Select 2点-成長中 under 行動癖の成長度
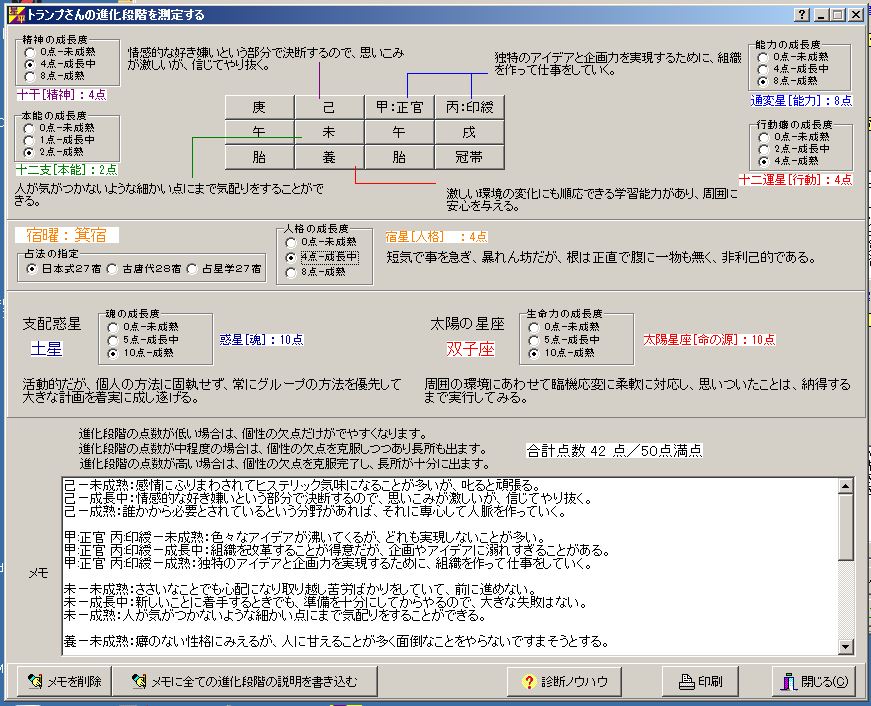Viewport: 871px width, 706px height. point(764,149)
